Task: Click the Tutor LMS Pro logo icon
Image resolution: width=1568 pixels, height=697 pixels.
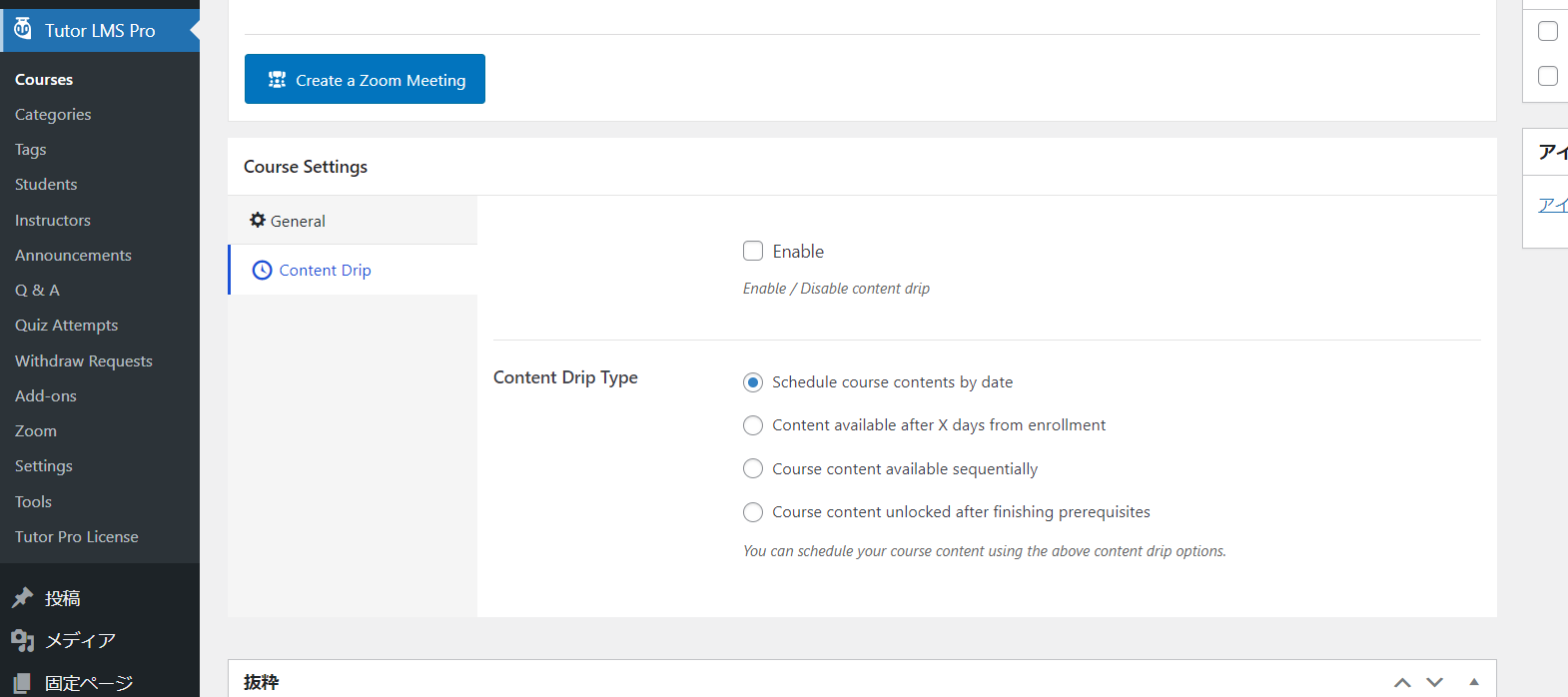Action: [23, 29]
